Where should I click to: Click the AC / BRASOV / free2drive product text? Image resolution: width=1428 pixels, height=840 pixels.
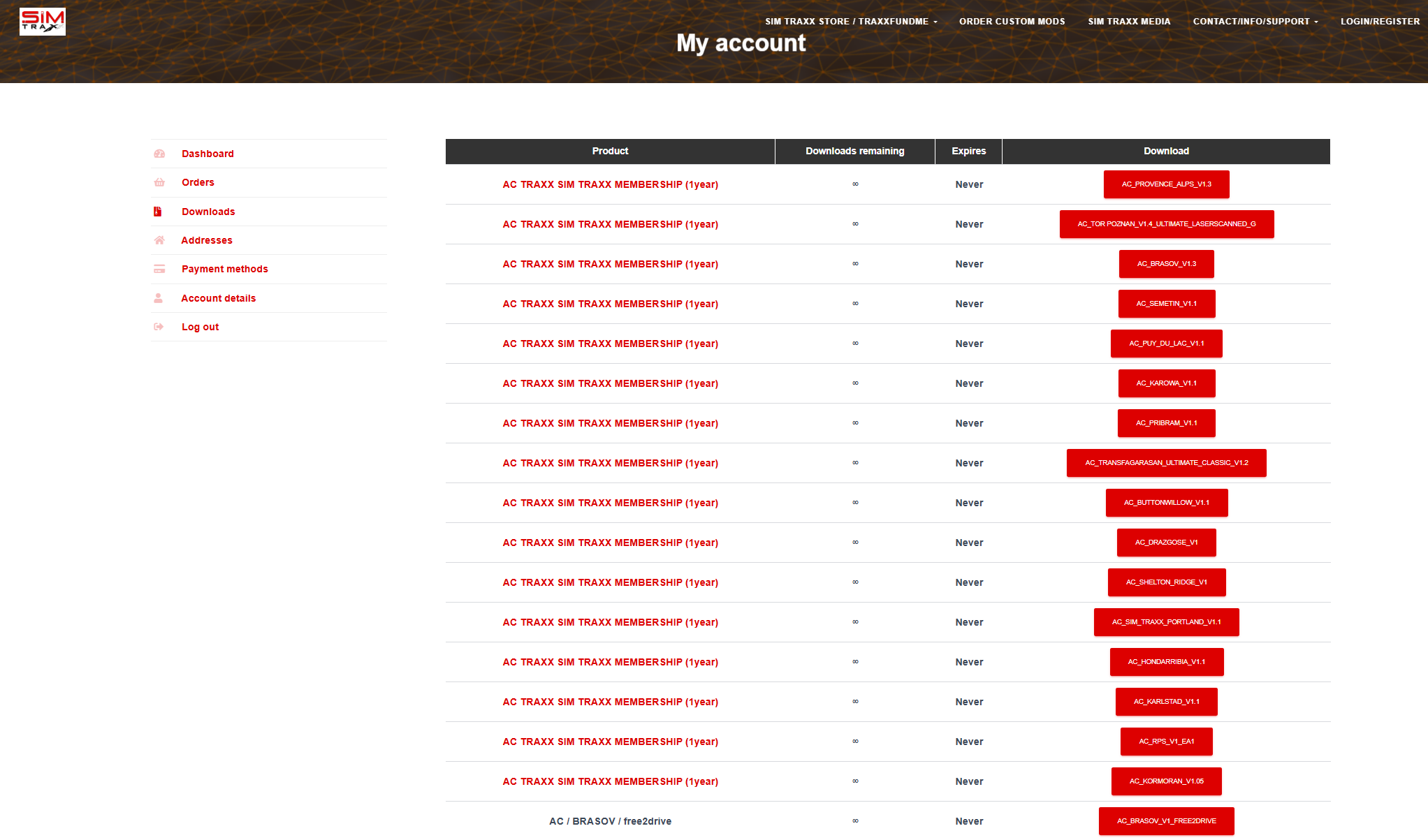(x=611, y=821)
